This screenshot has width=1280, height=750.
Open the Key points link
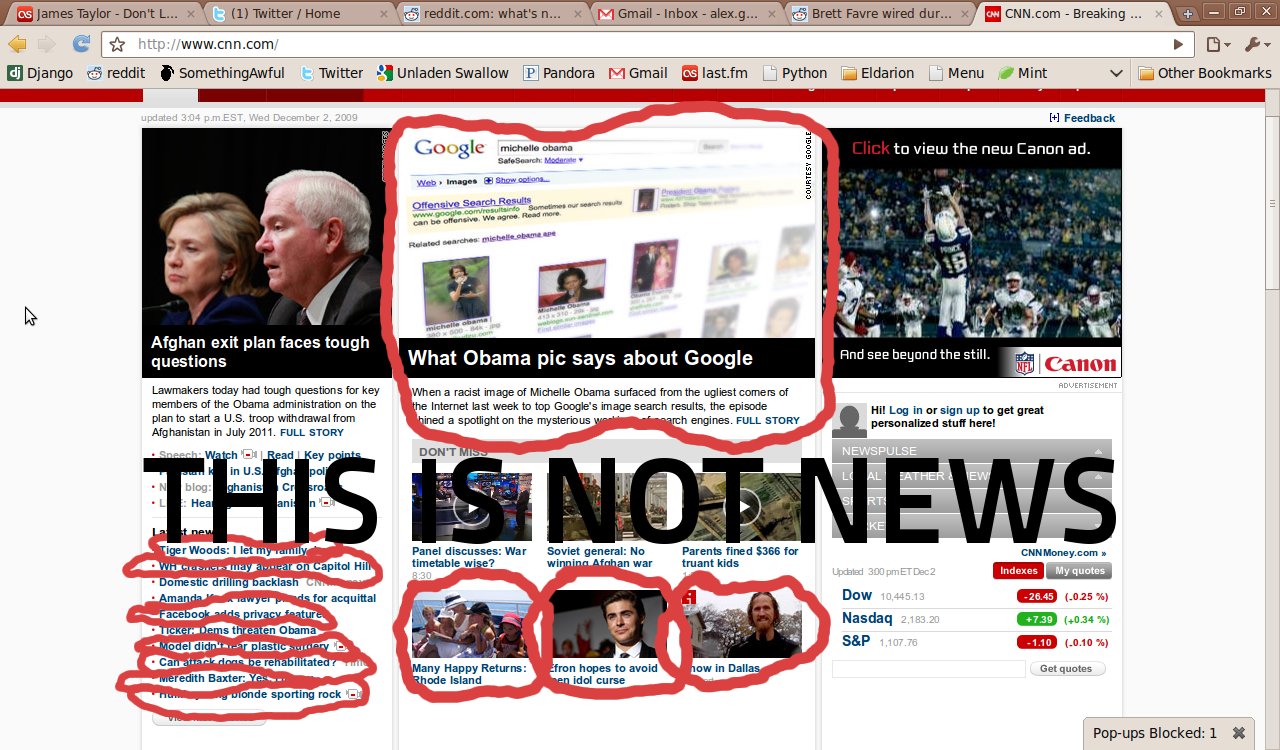332,455
